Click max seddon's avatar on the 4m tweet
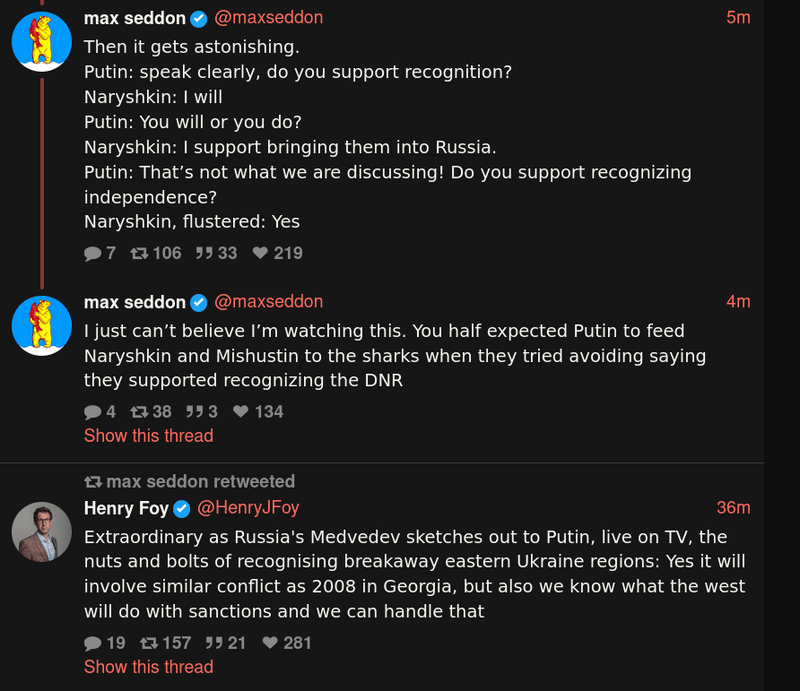This screenshot has width=800, height=691. (x=41, y=325)
